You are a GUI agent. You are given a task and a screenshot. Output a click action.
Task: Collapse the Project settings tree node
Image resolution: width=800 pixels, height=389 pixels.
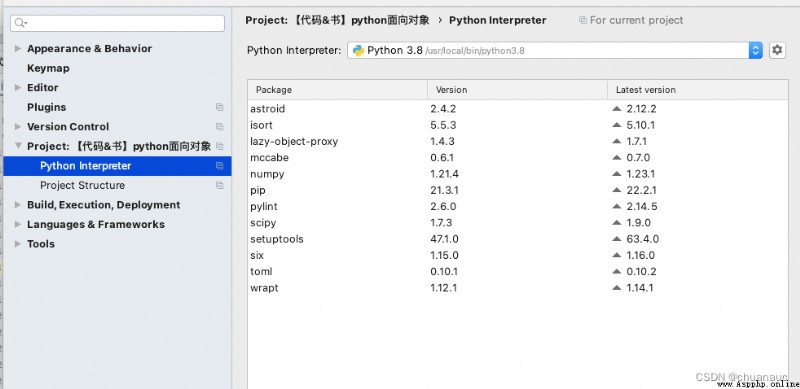pos(18,146)
